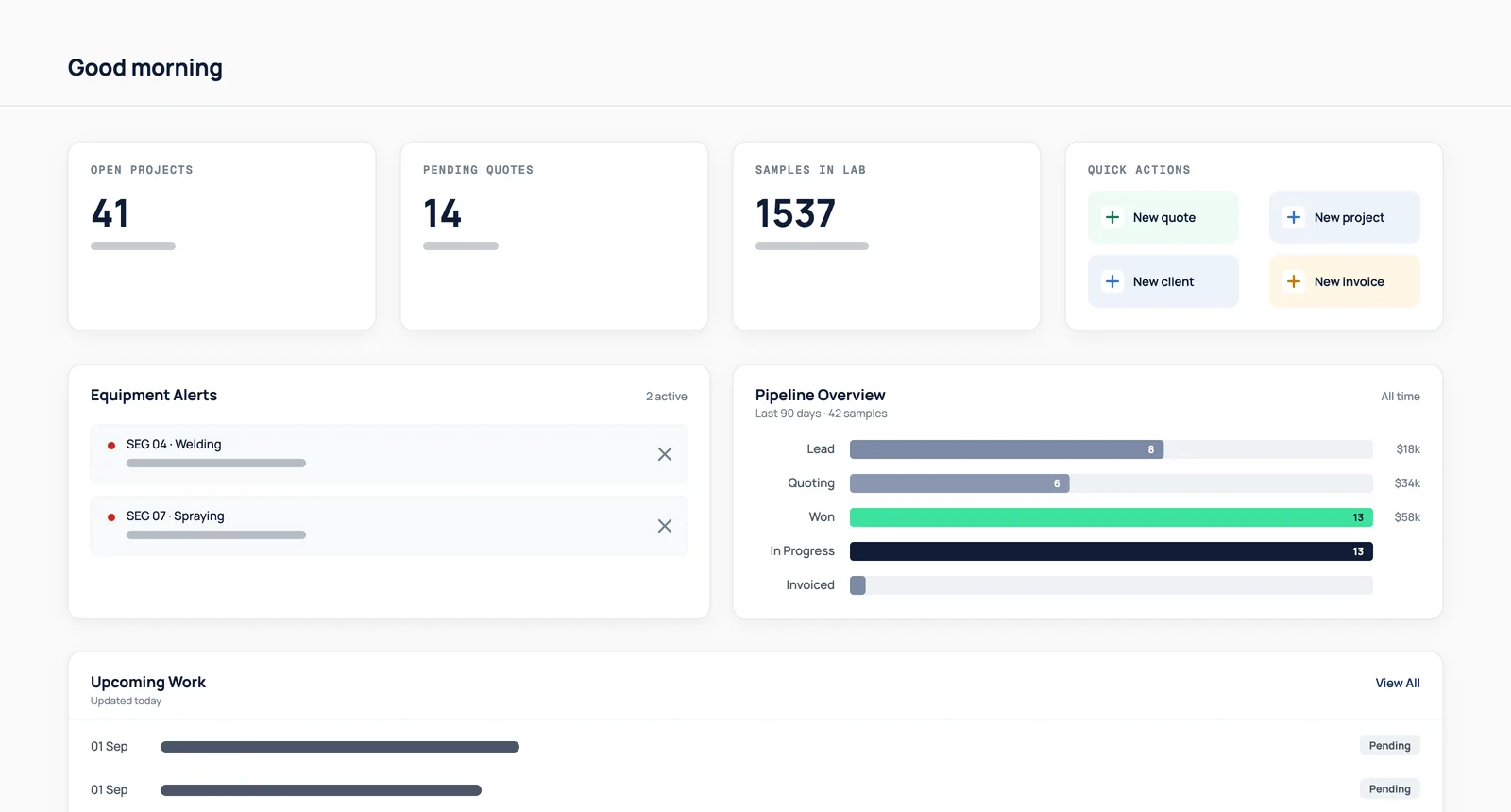Click the green Won pipeline bar
The height and width of the screenshot is (812, 1511).
pos(1112,517)
